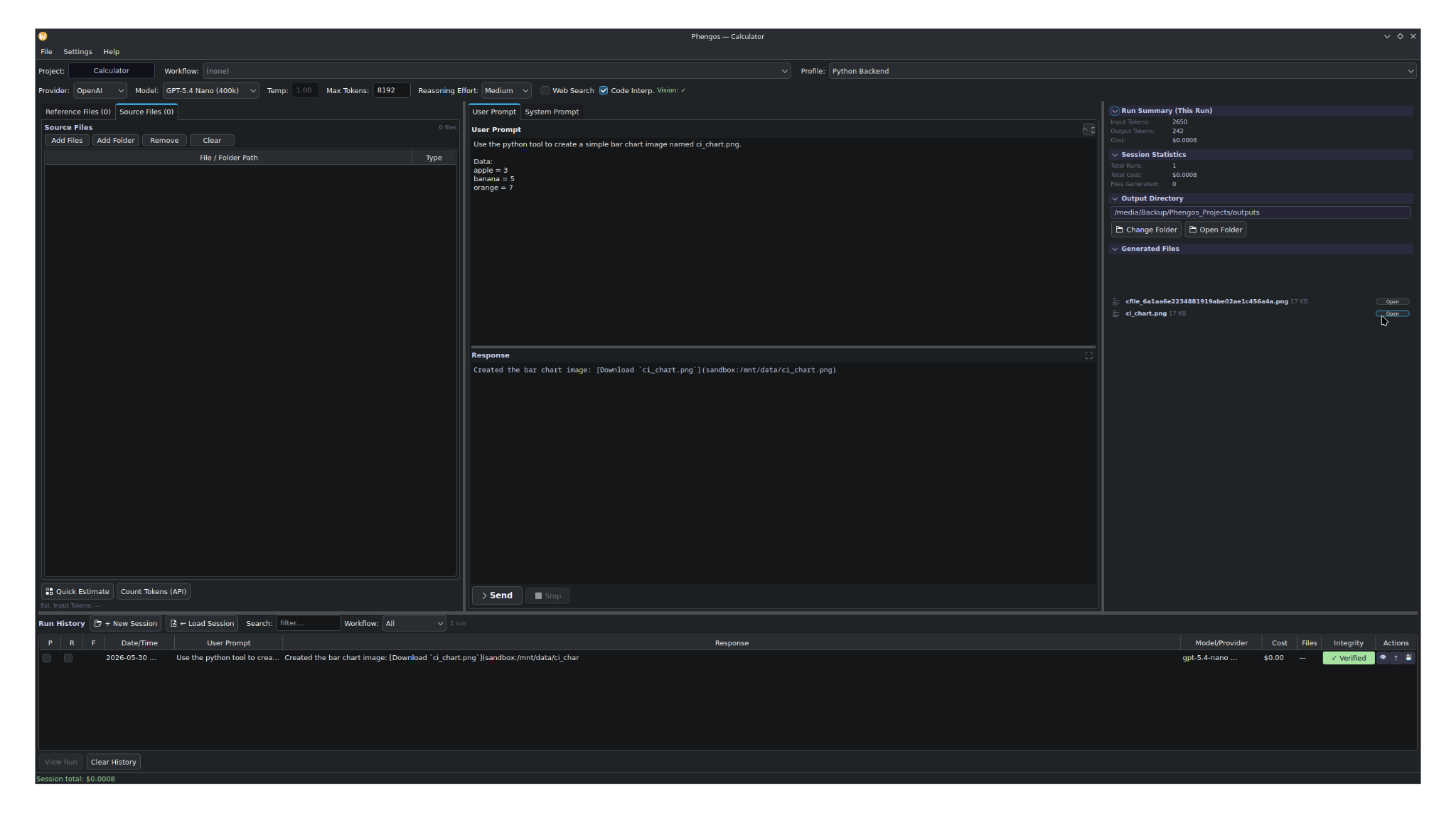Select the User Prompt tab
Image resolution: width=1456 pixels, height=825 pixels.
pyautogui.click(x=494, y=112)
